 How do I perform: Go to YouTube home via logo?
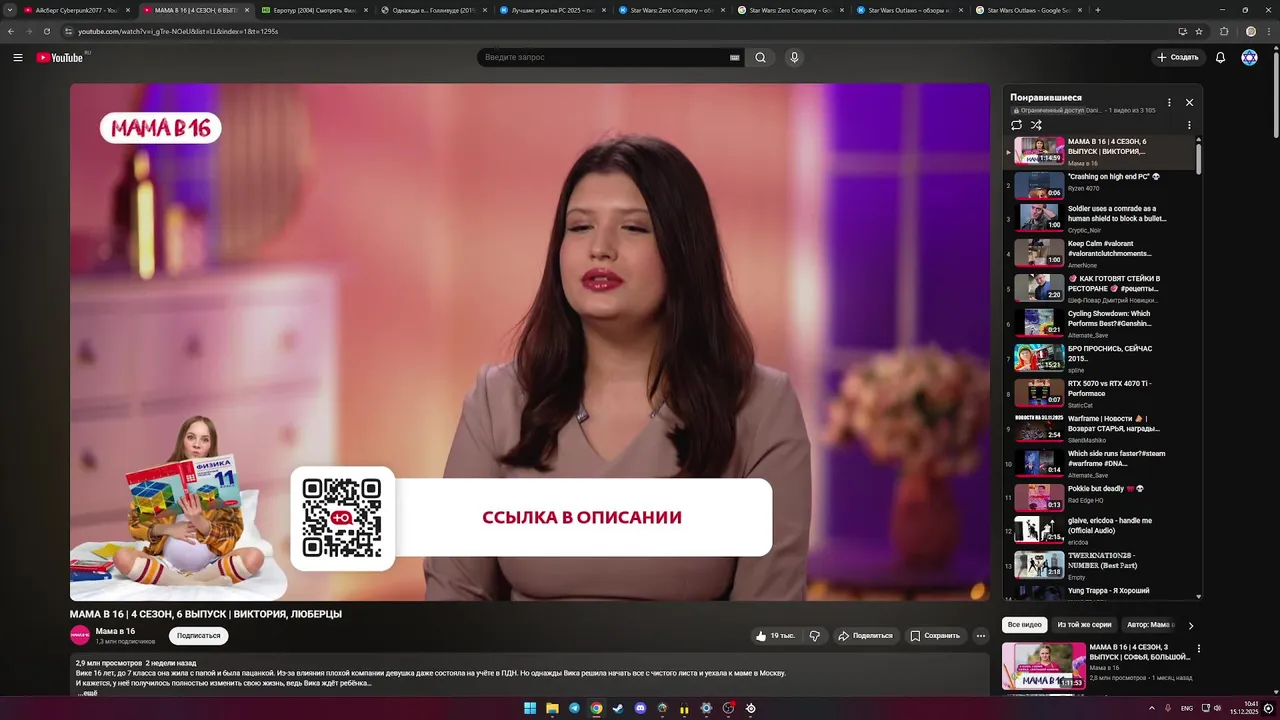[x=60, y=57]
